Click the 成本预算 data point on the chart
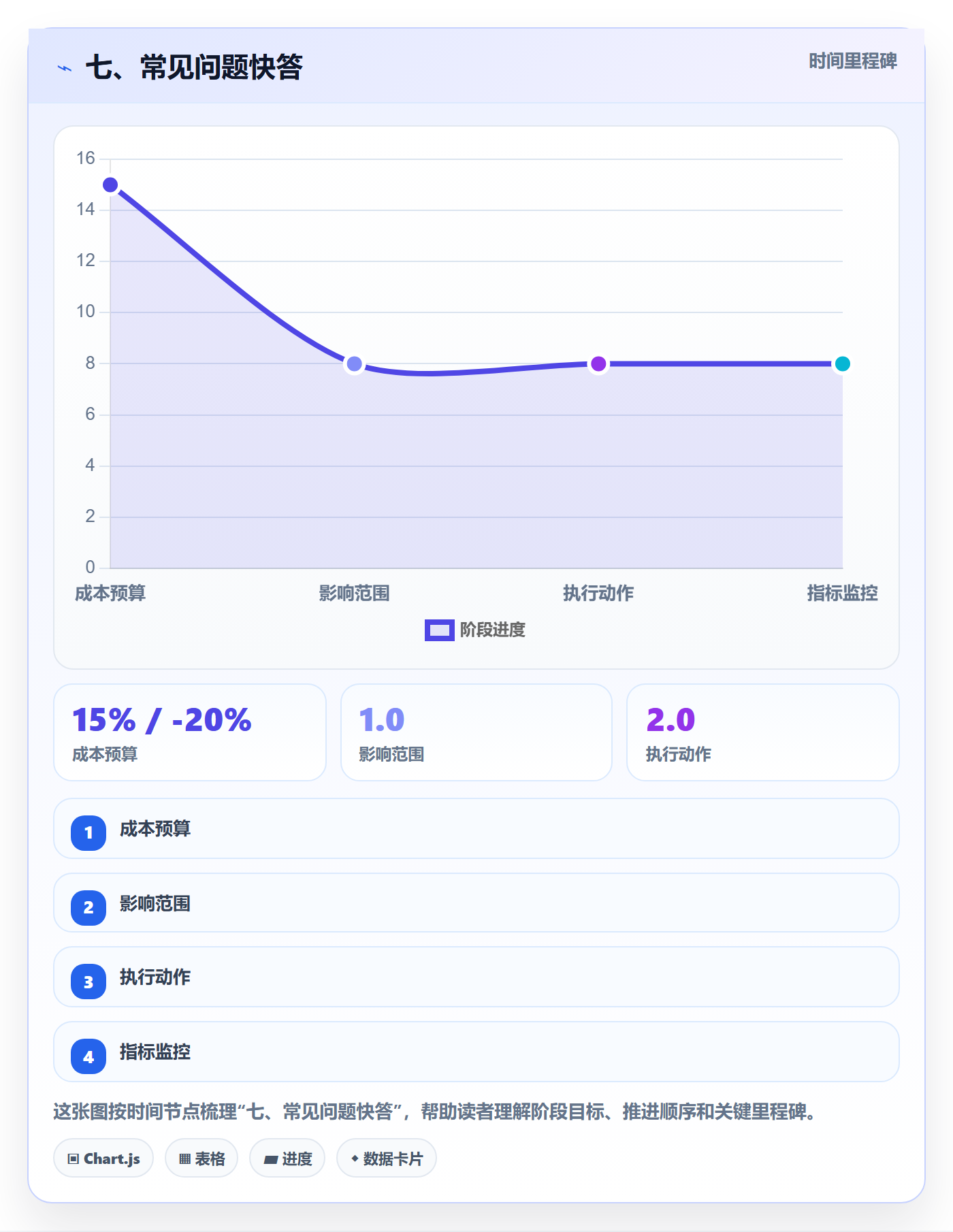The height and width of the screenshot is (1232, 953). click(110, 185)
